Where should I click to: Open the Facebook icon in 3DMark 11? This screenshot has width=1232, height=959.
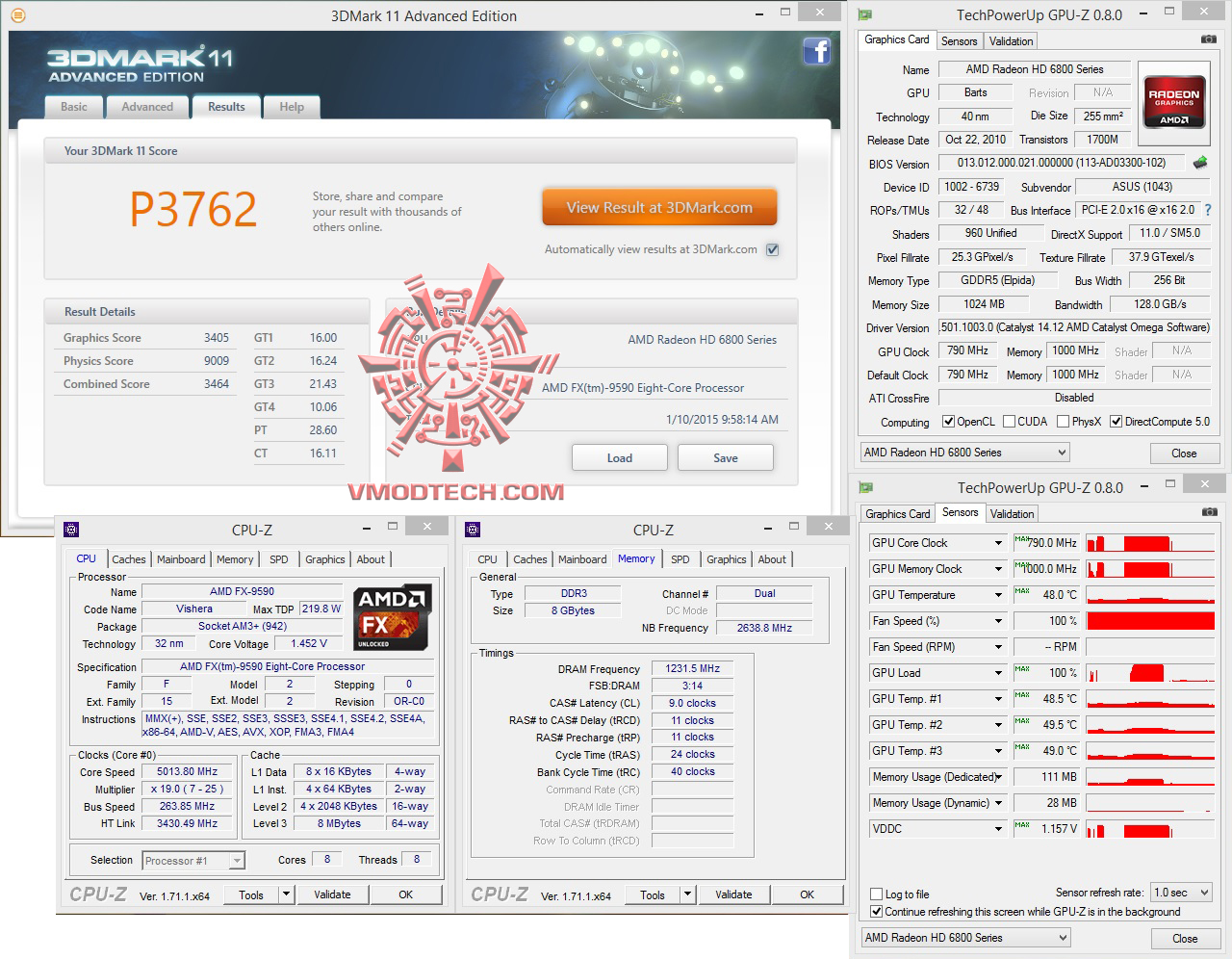817,51
